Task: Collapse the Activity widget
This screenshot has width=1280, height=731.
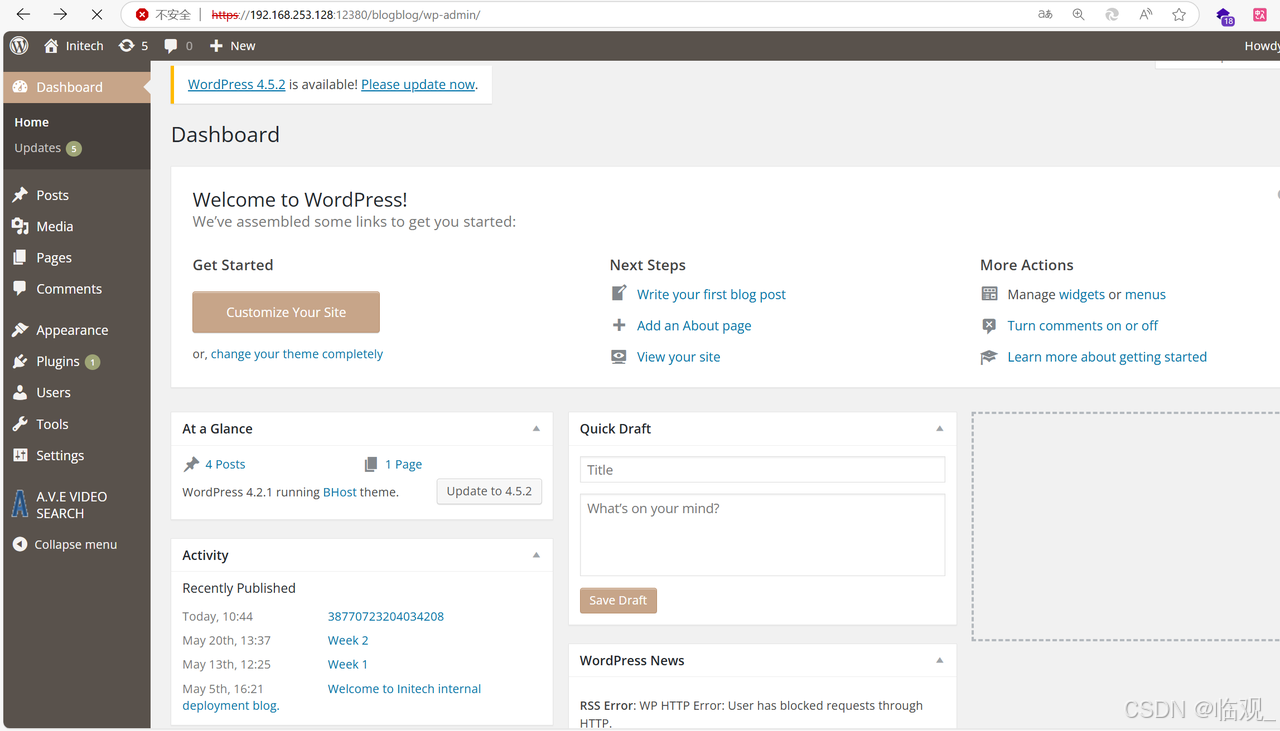Action: coord(536,555)
